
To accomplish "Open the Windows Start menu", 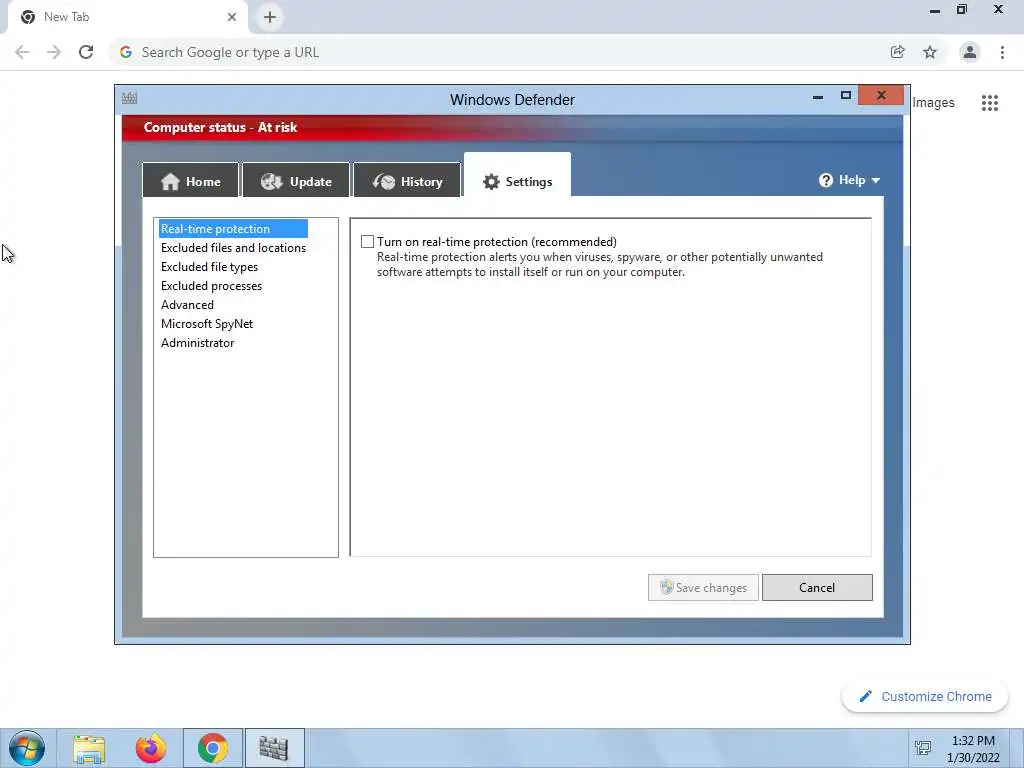I will pyautogui.click(x=27, y=748).
